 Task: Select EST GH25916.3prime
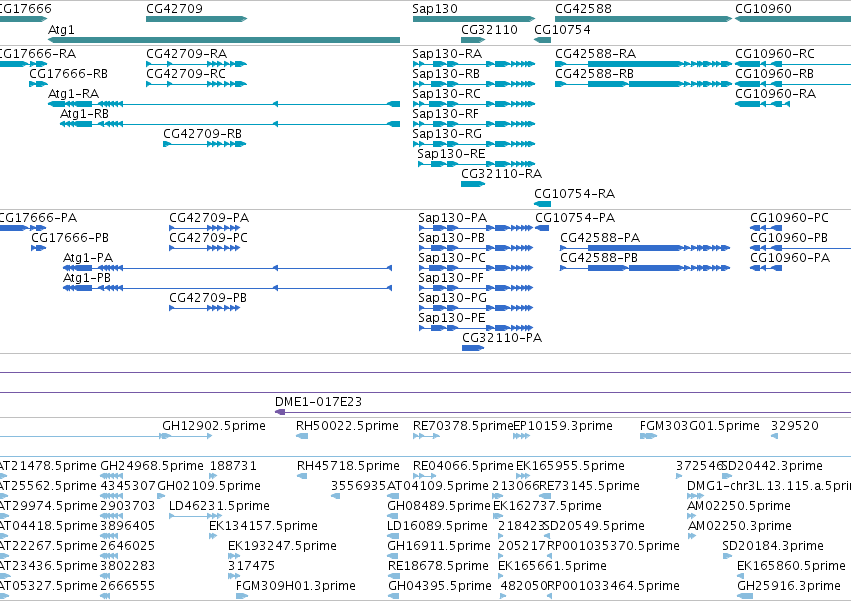pyautogui.click(x=745, y=596)
